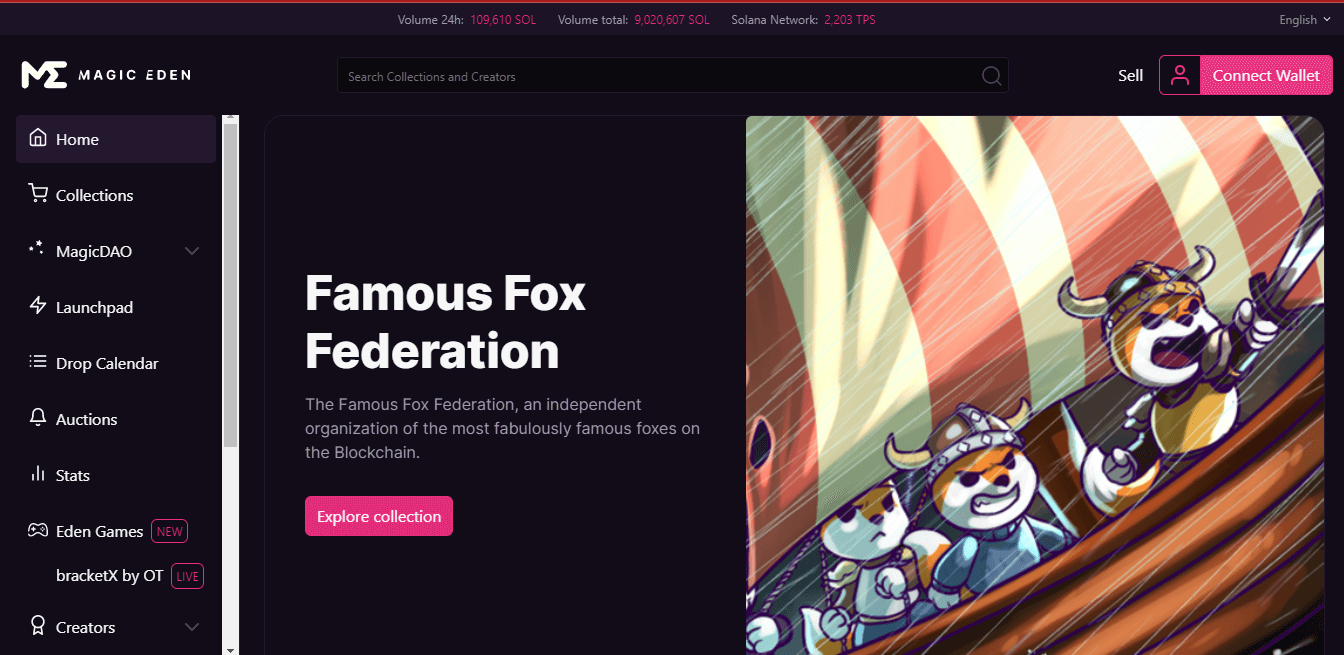
Task: Click the Sell link
Action: point(1131,76)
